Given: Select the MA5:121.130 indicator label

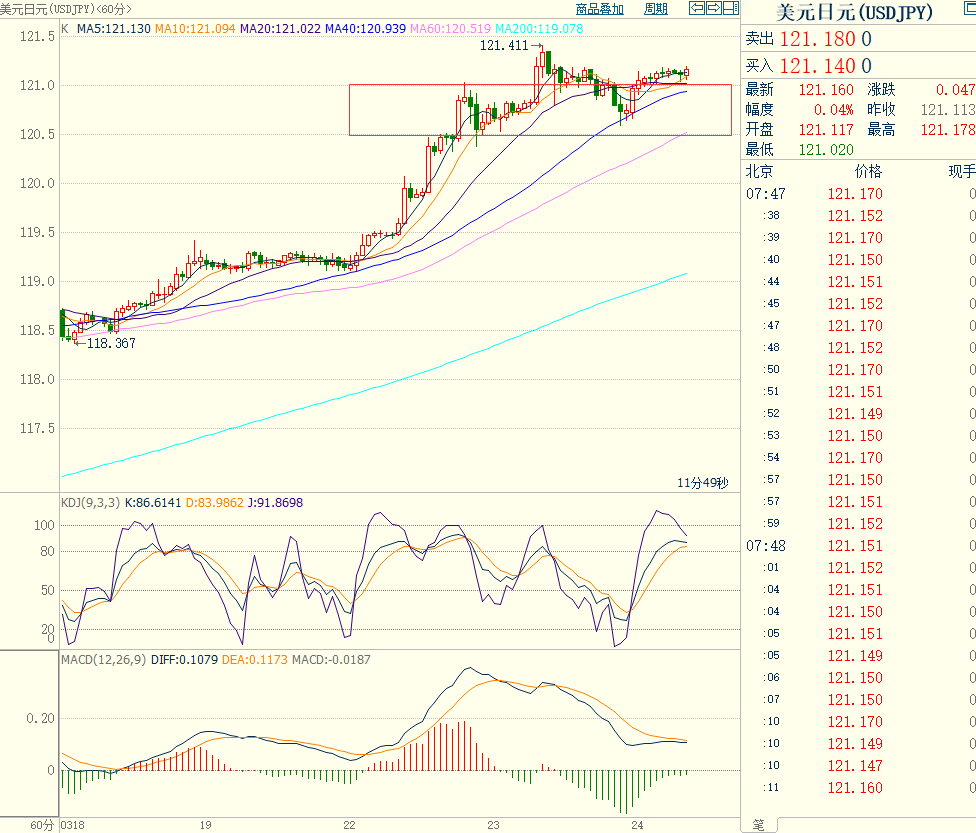Looking at the screenshot, I should [114, 29].
